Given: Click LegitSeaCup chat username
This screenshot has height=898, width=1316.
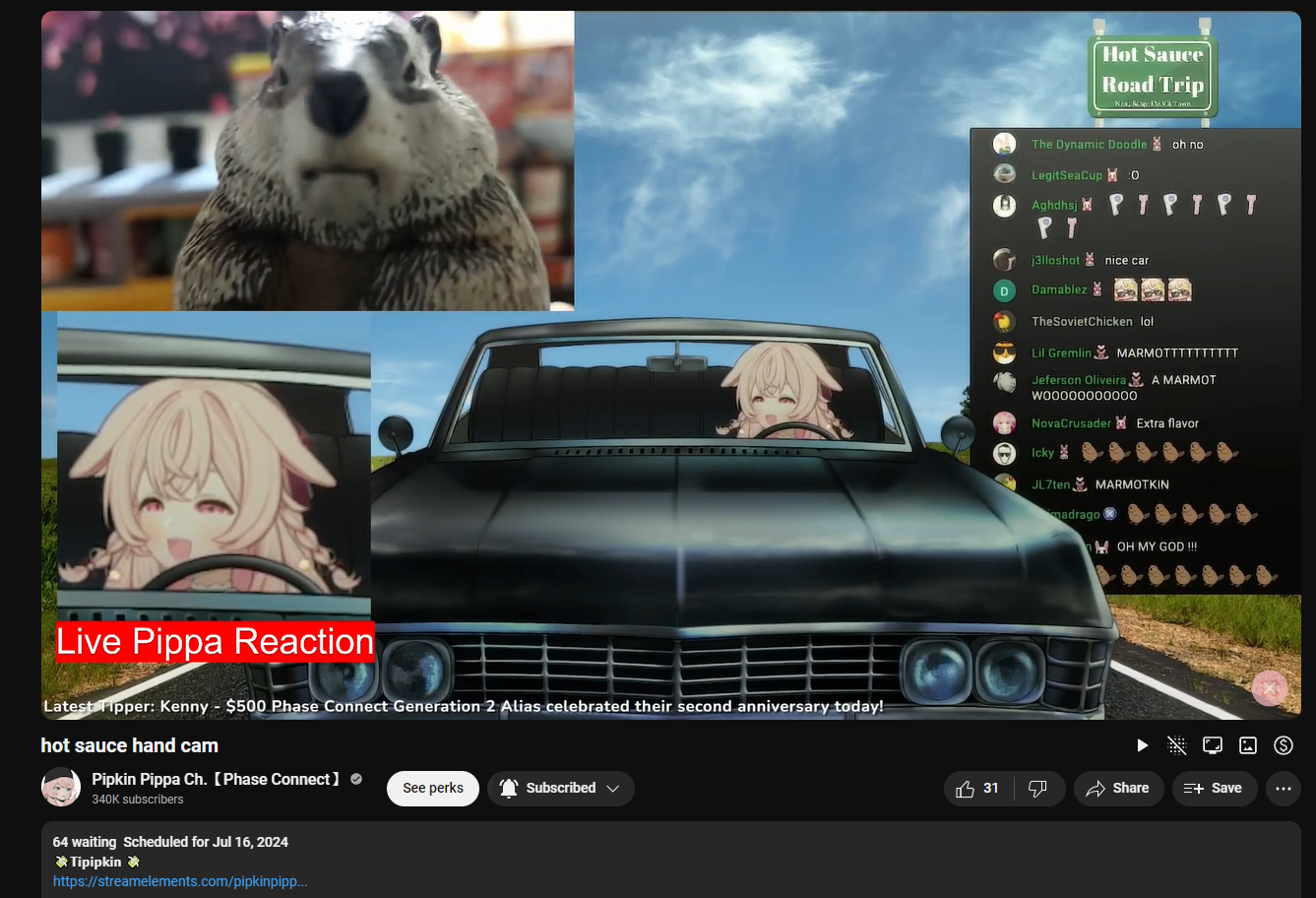Looking at the screenshot, I should 1067,175.
